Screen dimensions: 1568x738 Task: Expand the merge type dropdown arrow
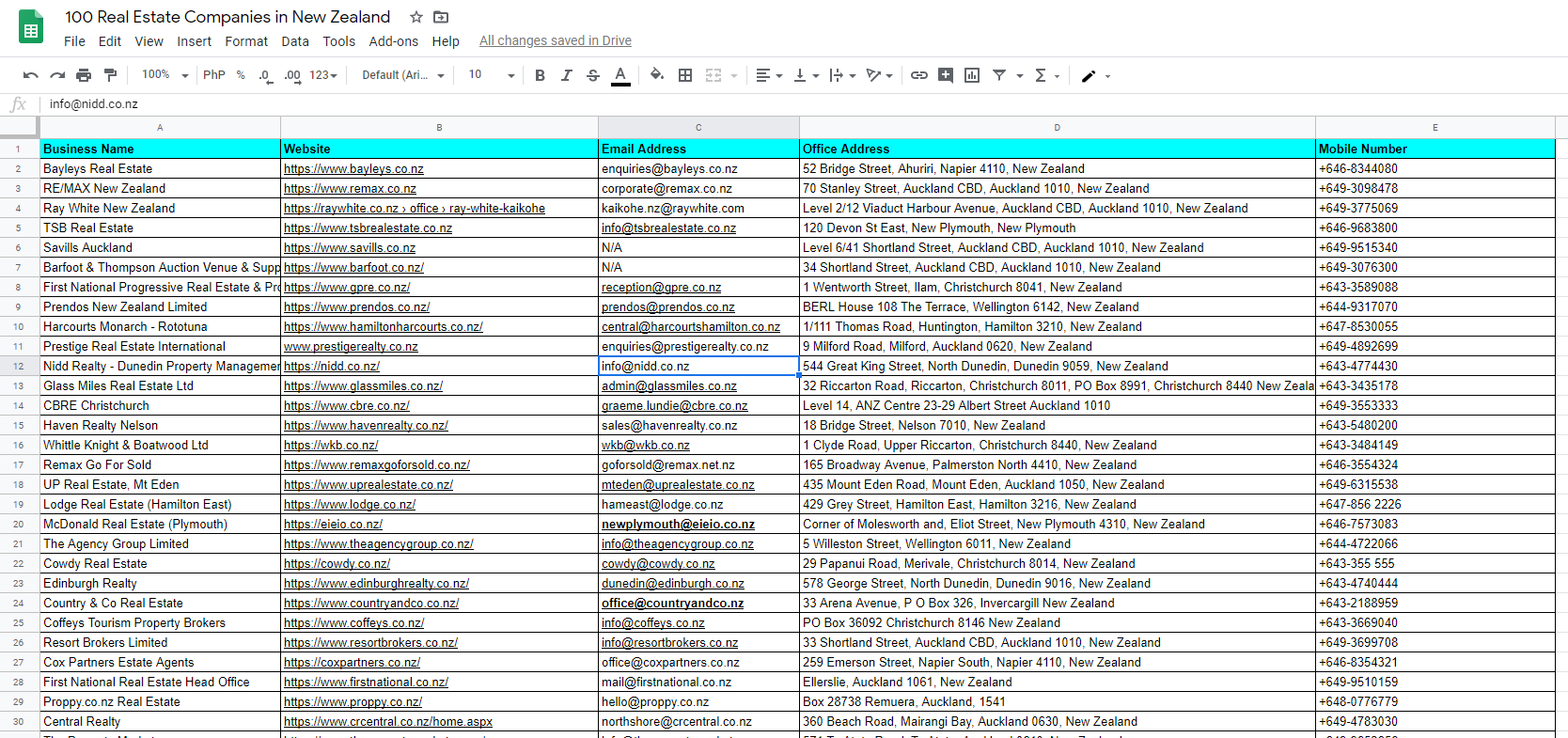tap(734, 76)
